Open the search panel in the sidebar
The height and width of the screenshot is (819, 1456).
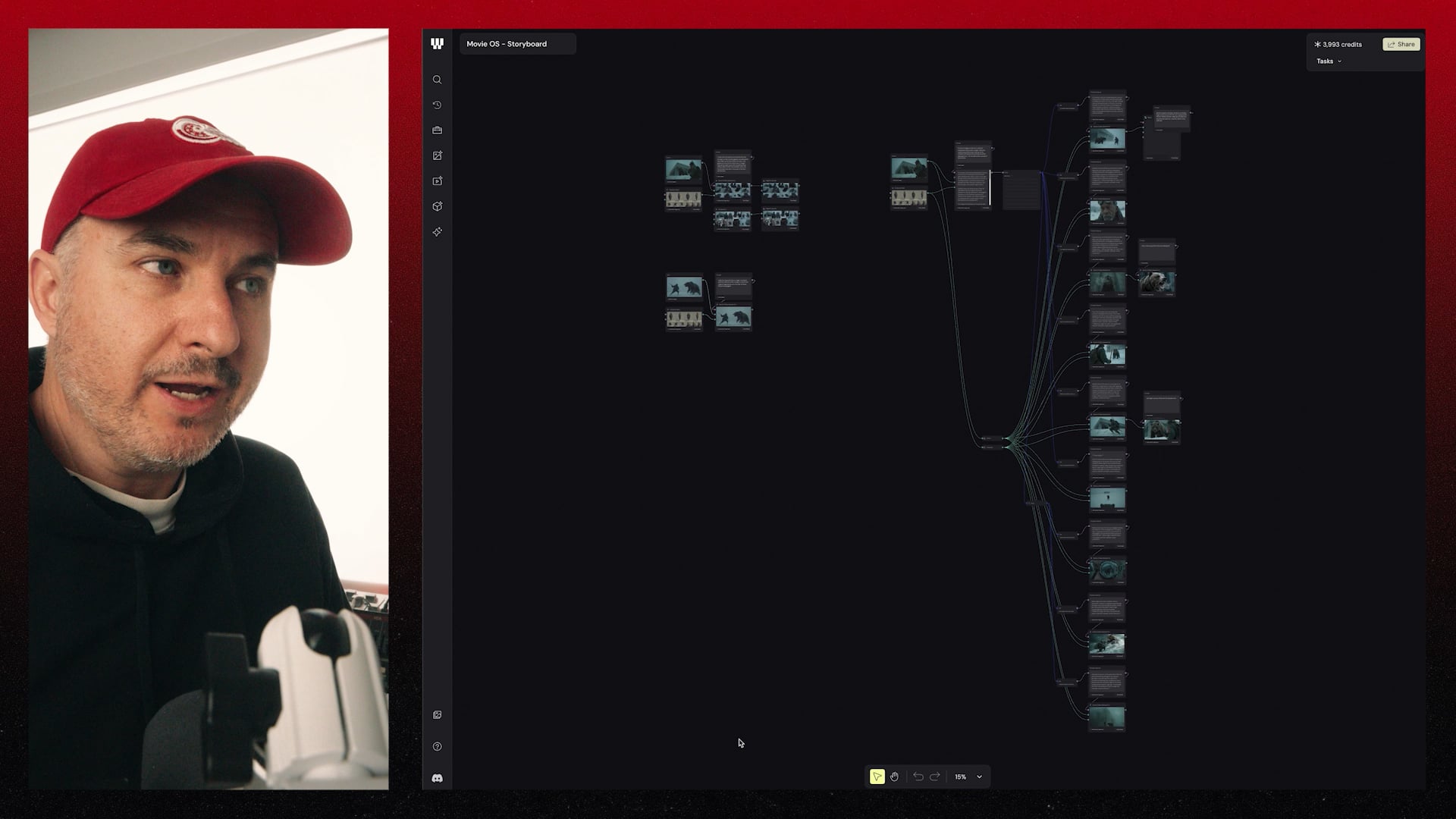438,80
